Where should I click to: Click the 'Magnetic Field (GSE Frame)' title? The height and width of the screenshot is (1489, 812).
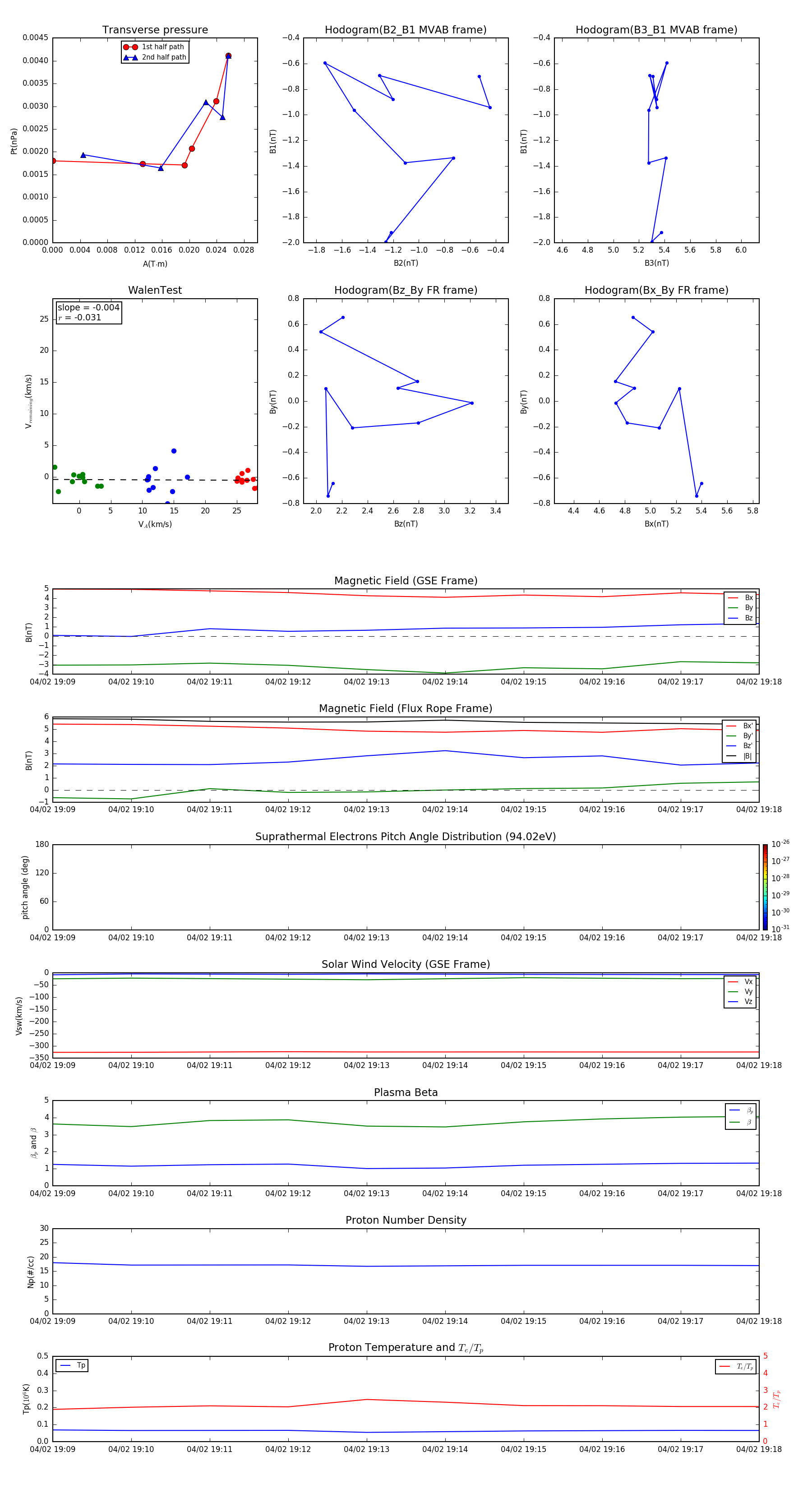(x=406, y=581)
